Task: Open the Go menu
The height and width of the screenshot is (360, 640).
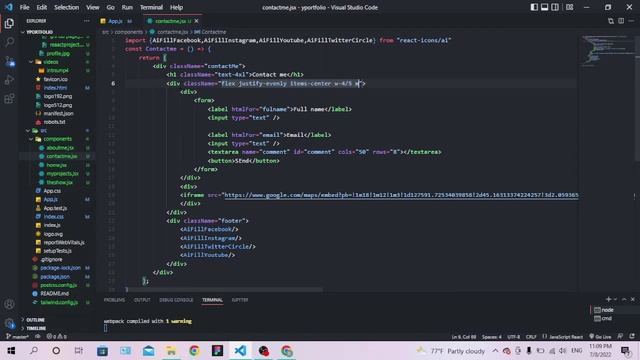Action: point(111,7)
